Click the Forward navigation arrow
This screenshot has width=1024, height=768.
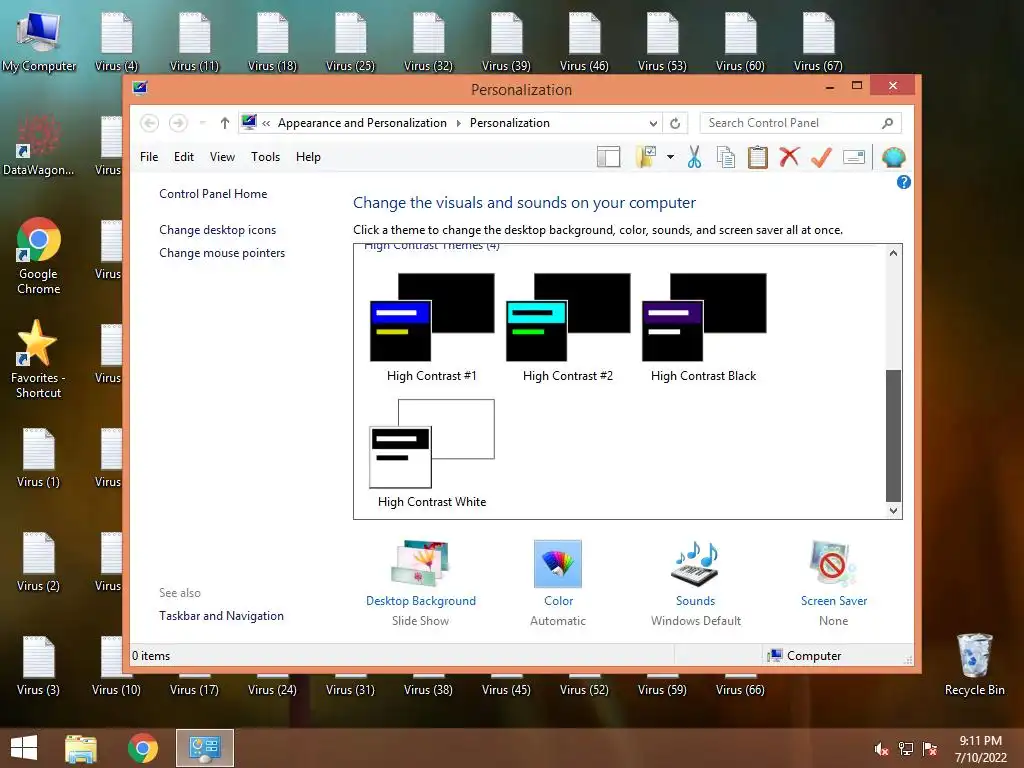(178, 123)
